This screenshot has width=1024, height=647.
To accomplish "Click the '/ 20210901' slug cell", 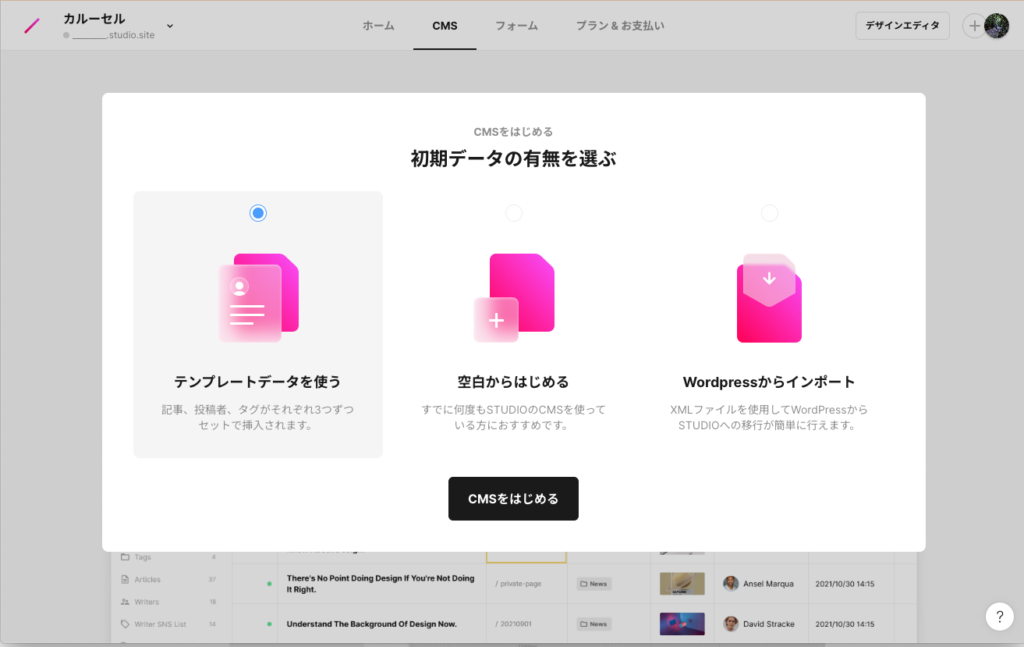I will point(513,624).
